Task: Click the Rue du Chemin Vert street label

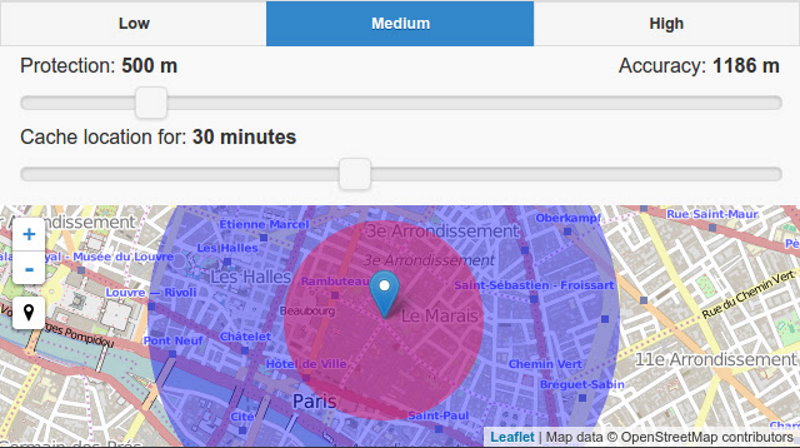Action: 748,295
